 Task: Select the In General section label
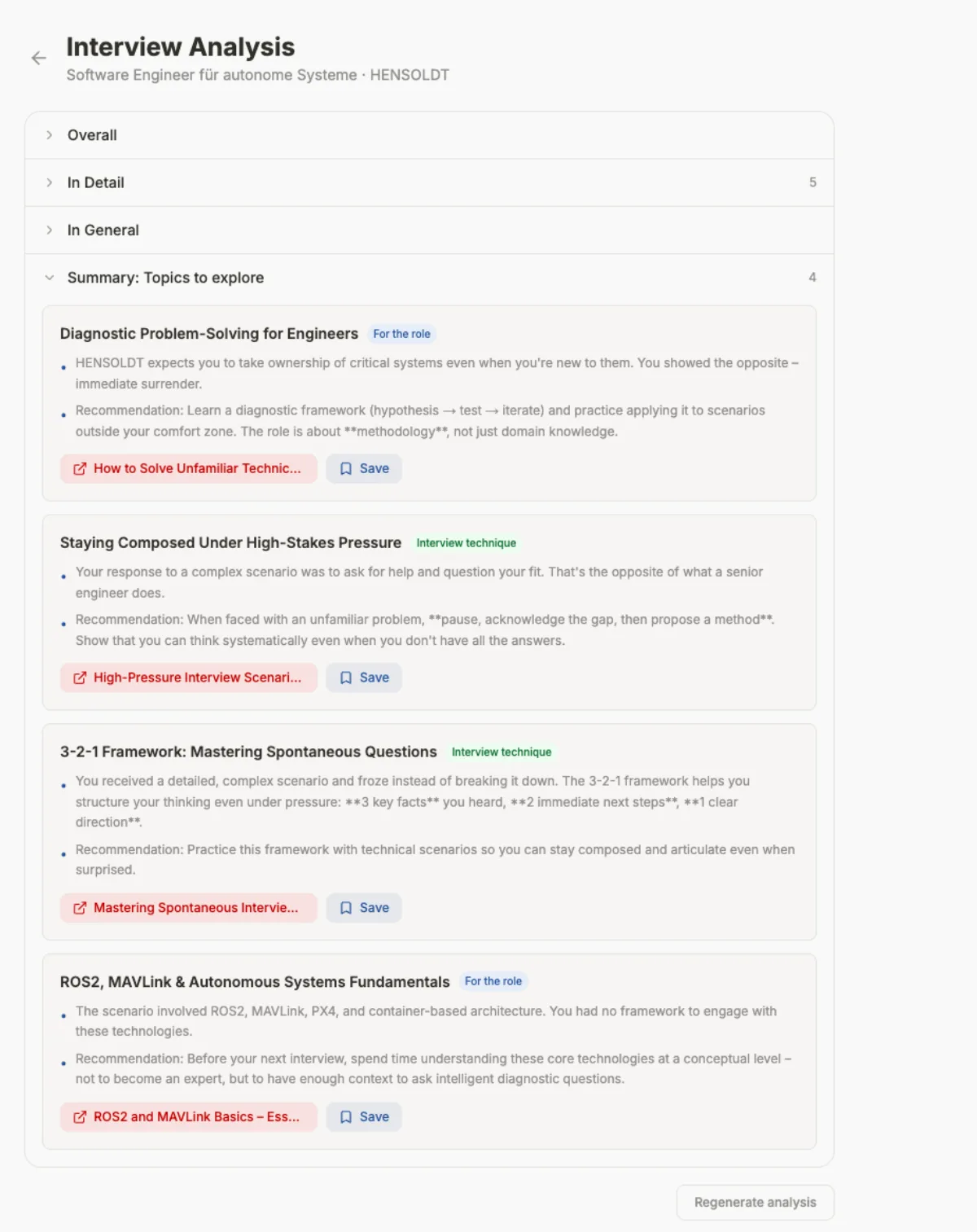(103, 230)
